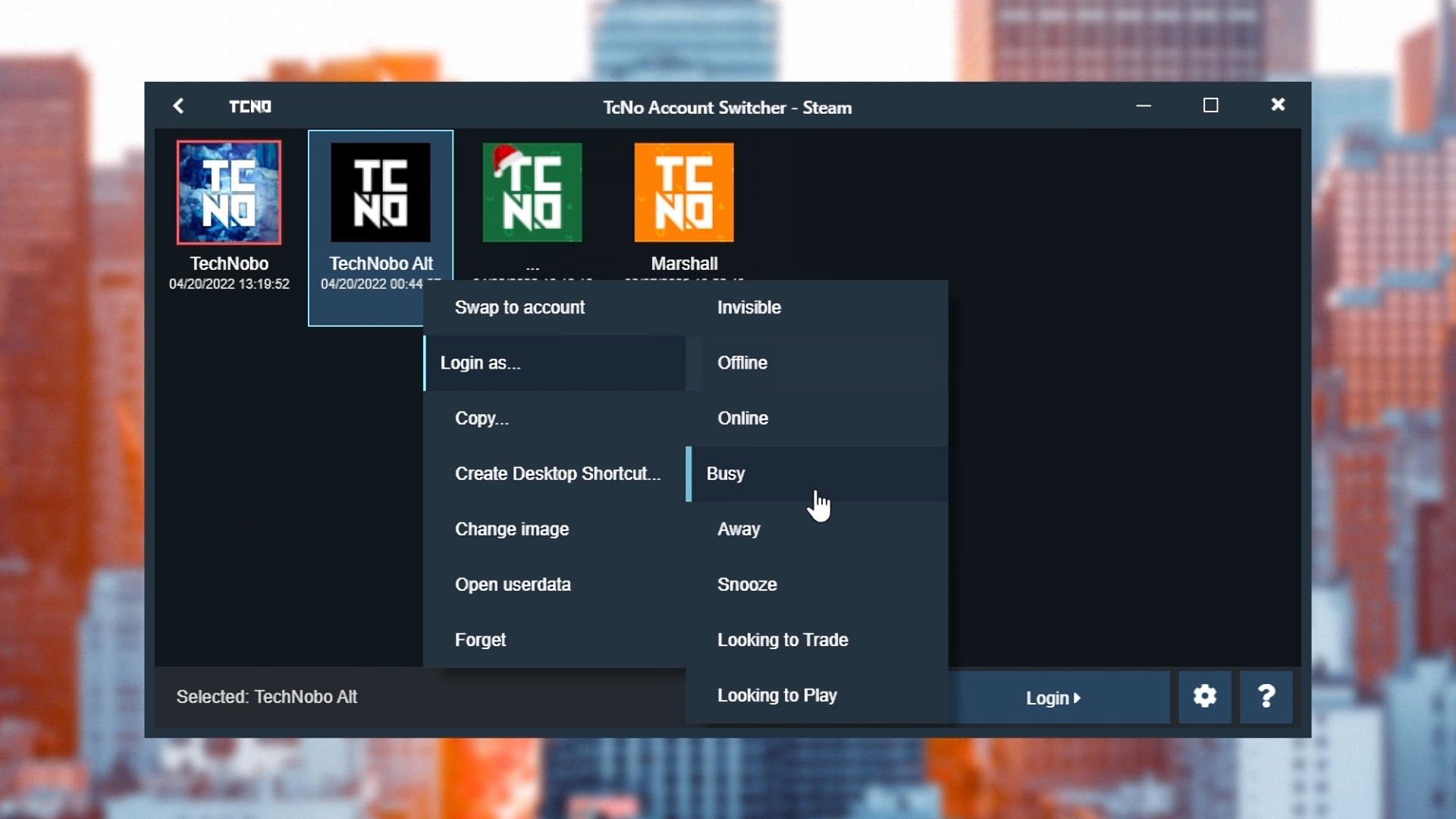
Task: Select the TechNobo account avatar
Action: point(229,193)
